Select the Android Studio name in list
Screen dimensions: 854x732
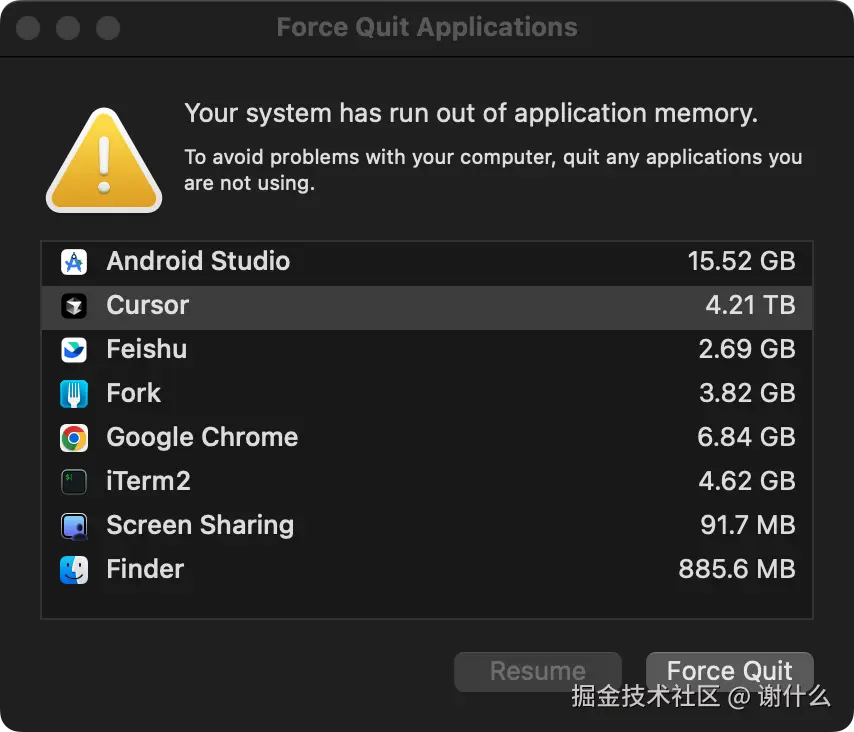[x=198, y=262]
